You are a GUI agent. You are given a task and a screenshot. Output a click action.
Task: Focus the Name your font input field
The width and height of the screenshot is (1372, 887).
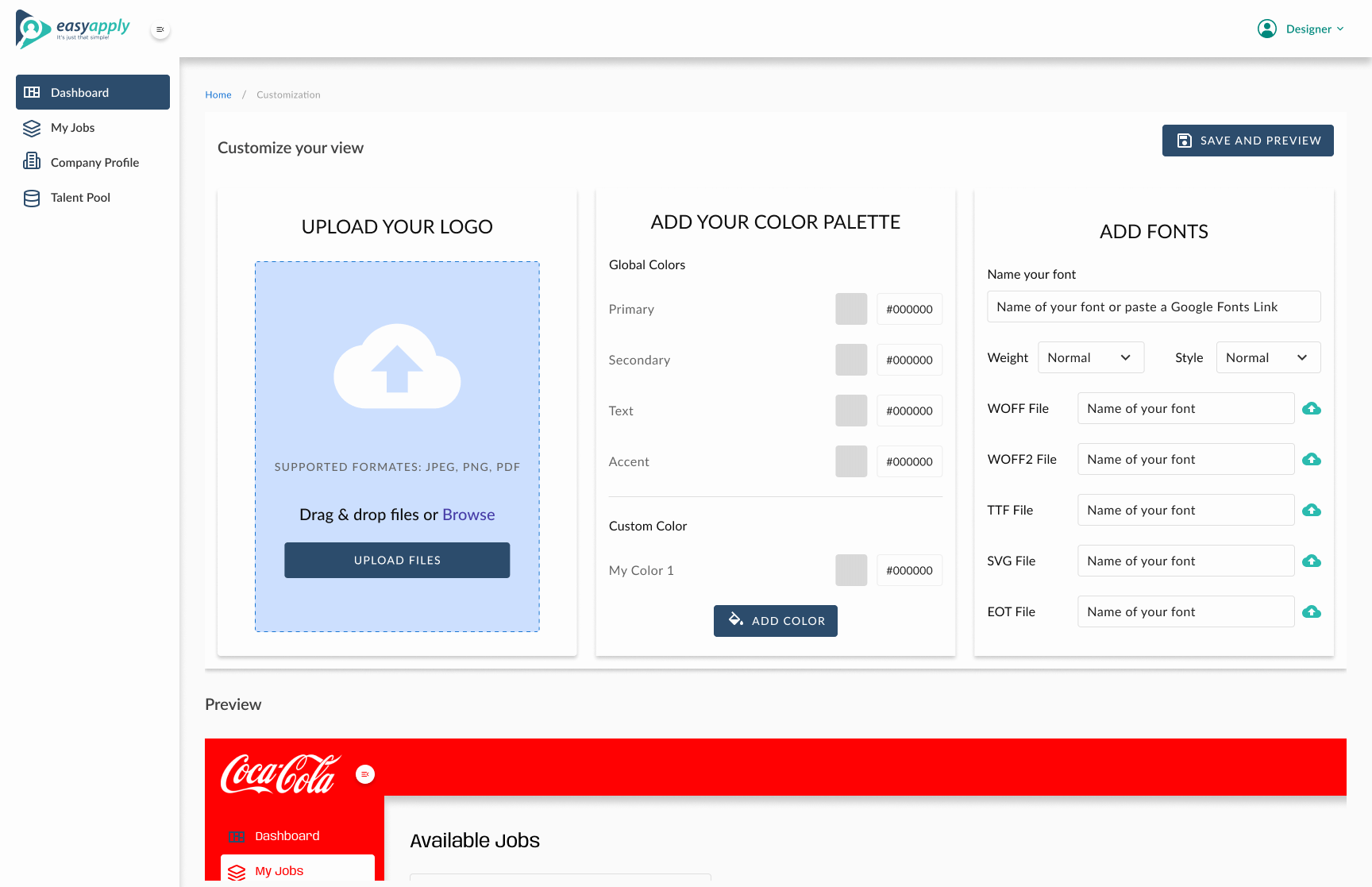click(1154, 307)
